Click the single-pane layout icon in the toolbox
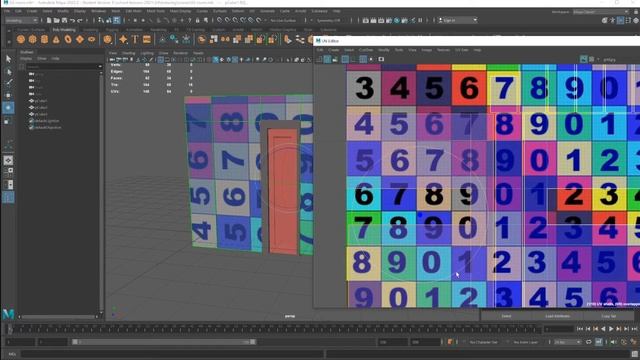This screenshot has height=360, width=640. coord(8,160)
